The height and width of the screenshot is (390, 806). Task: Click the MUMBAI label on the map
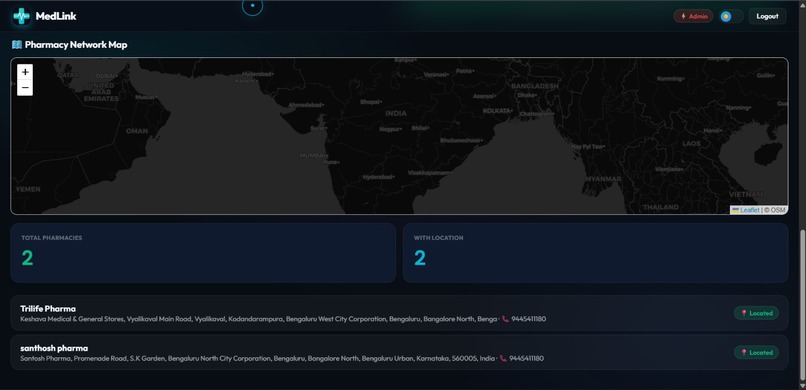(x=313, y=155)
